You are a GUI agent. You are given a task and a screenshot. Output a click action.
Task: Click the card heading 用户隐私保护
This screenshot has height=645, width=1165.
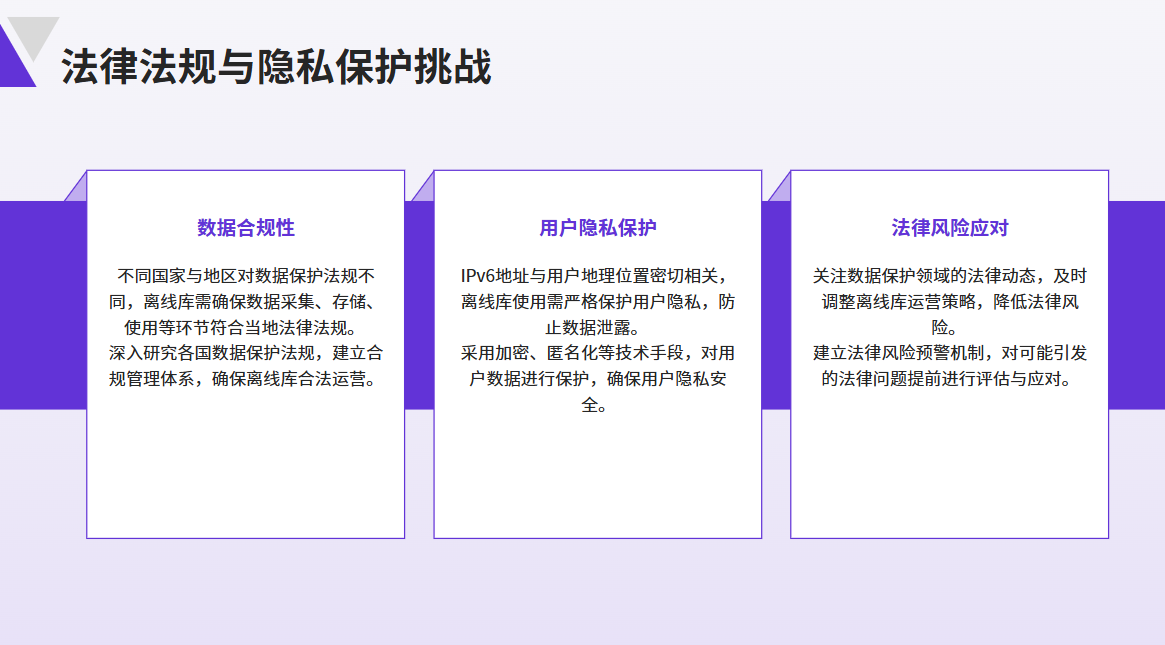click(598, 227)
